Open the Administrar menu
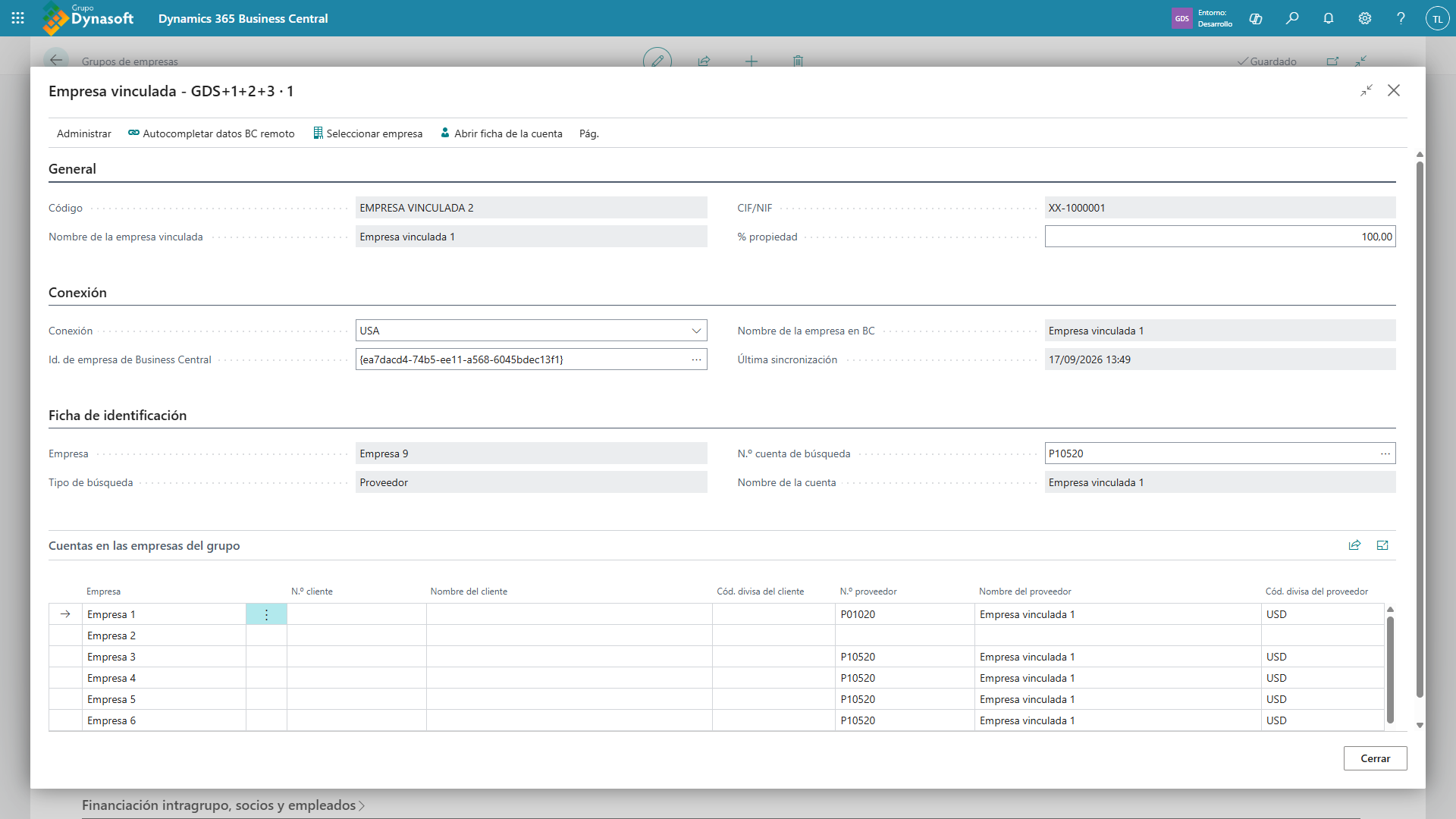Image resolution: width=1456 pixels, height=819 pixels. [x=83, y=133]
